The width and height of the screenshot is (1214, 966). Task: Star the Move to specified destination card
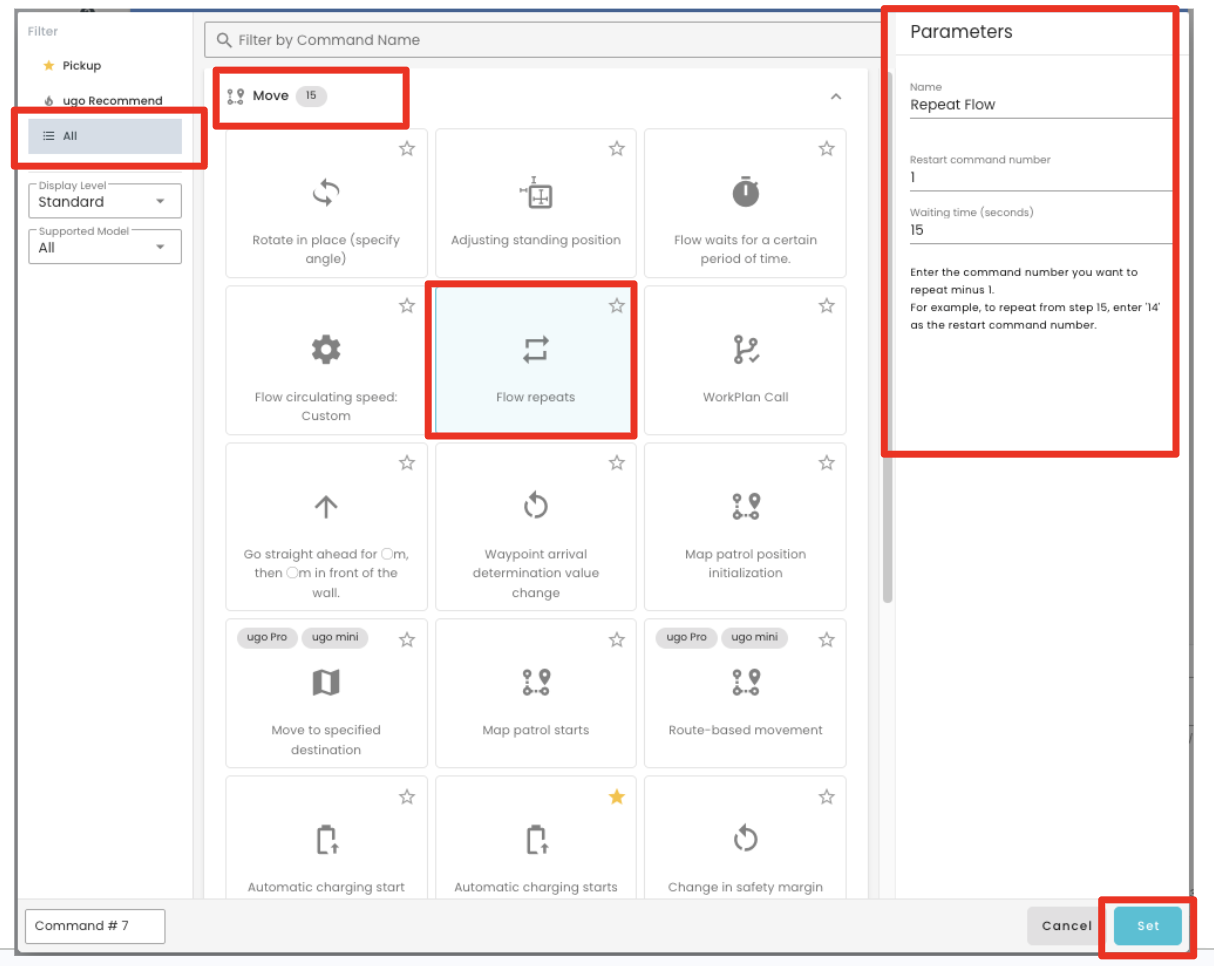[407, 640]
